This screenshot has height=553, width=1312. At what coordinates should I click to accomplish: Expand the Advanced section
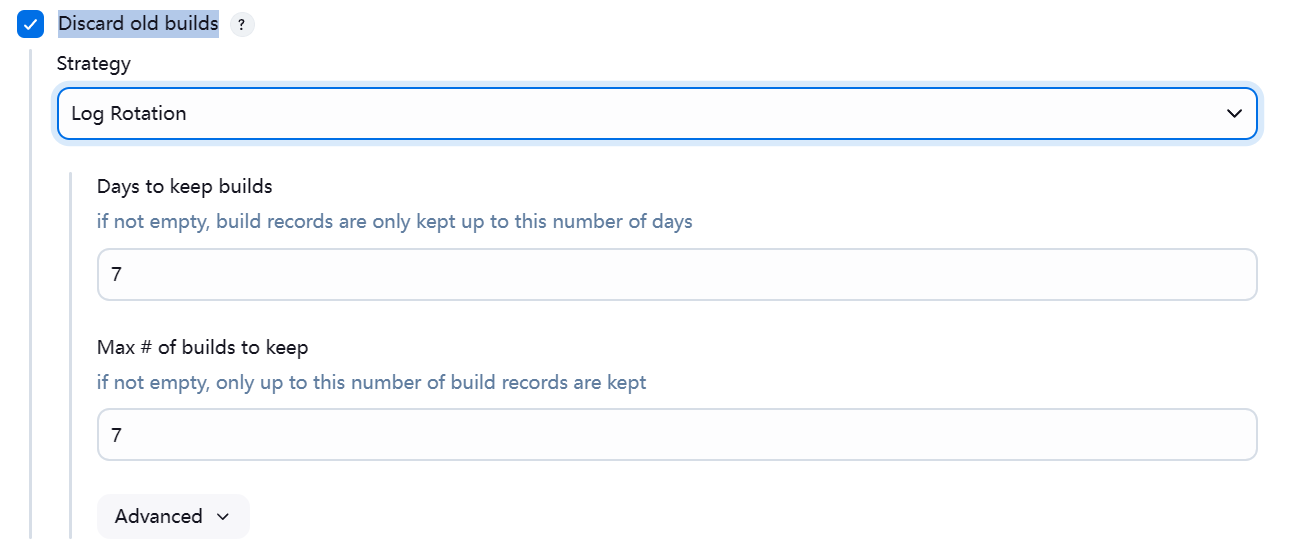tap(172, 516)
